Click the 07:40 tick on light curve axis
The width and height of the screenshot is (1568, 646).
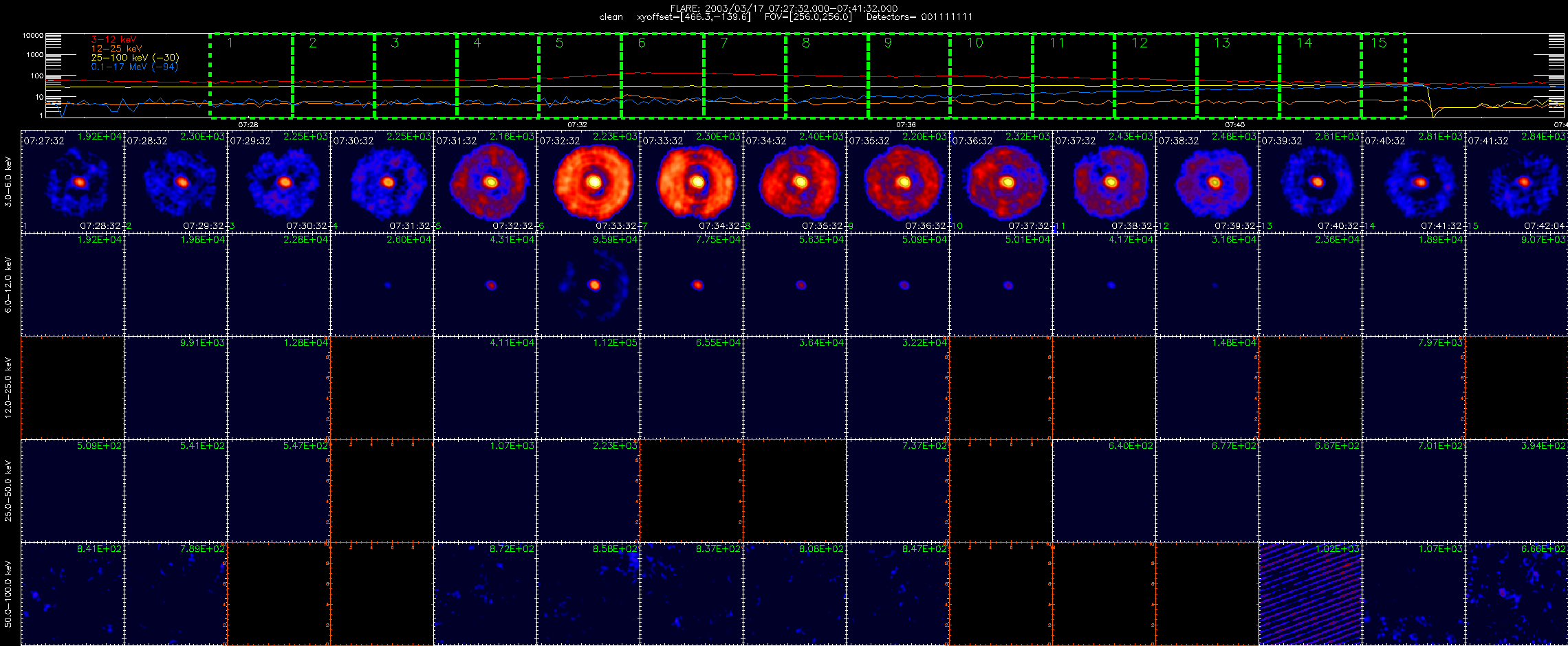(1235, 124)
